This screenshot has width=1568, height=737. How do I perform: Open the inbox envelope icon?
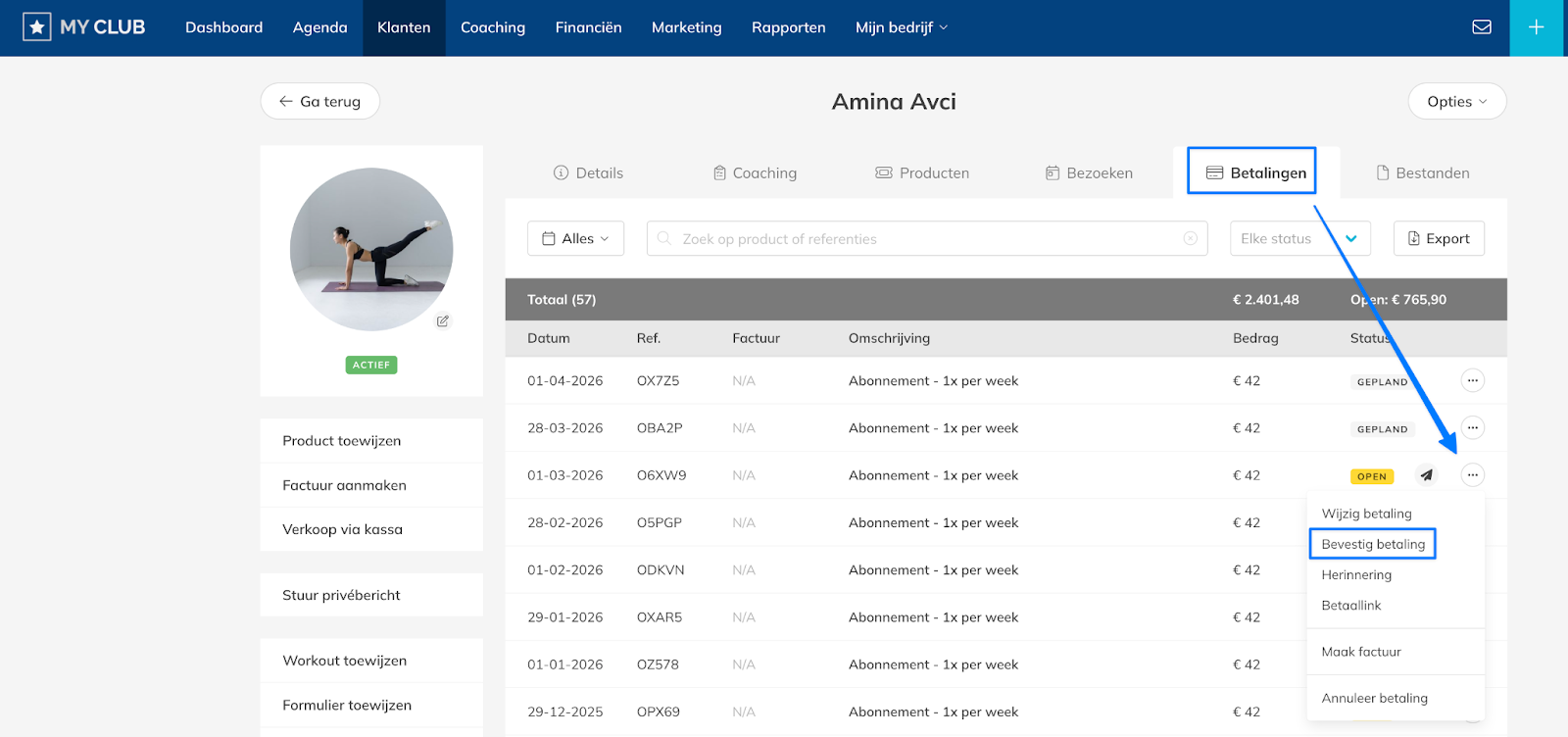[x=1482, y=27]
